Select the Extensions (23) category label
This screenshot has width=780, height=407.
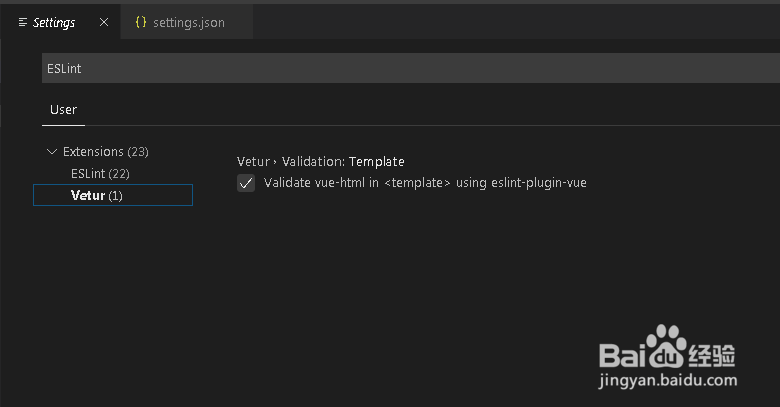105,151
